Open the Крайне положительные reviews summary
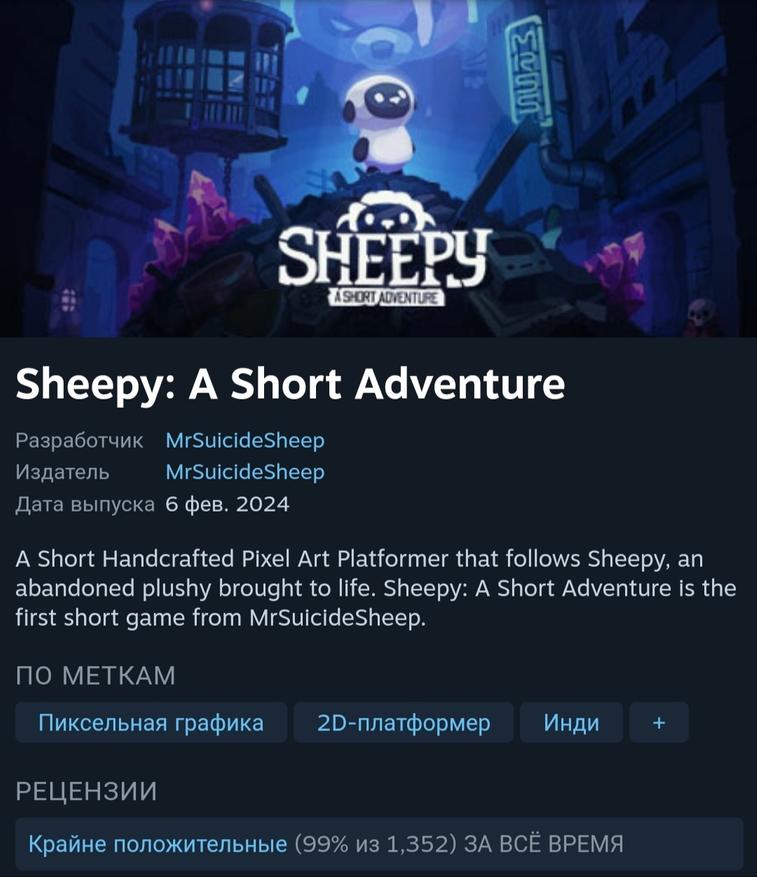 [158, 843]
